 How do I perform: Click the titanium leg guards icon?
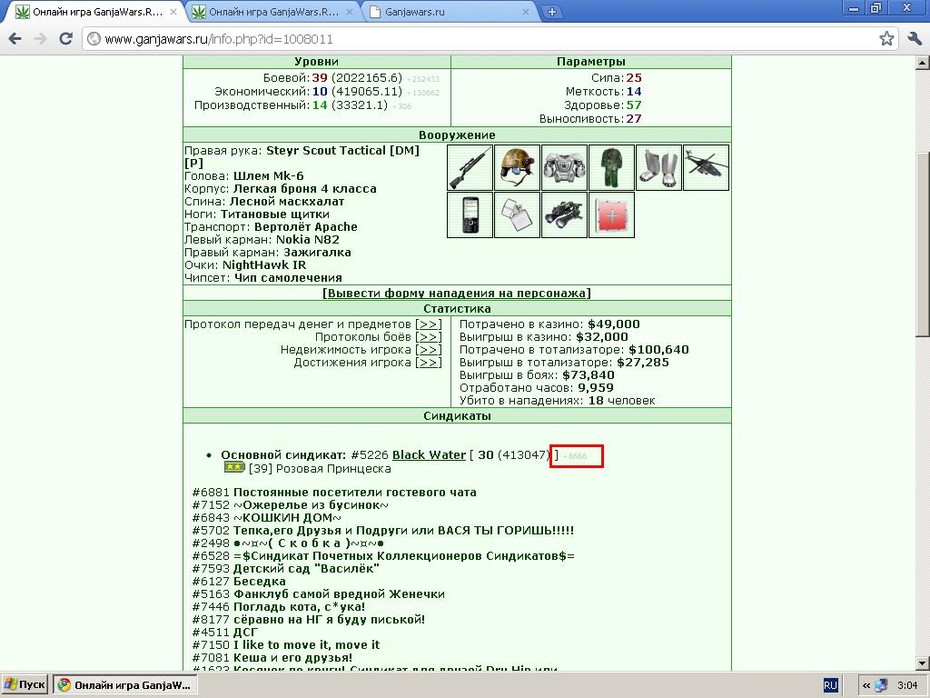pyautogui.click(x=659, y=168)
